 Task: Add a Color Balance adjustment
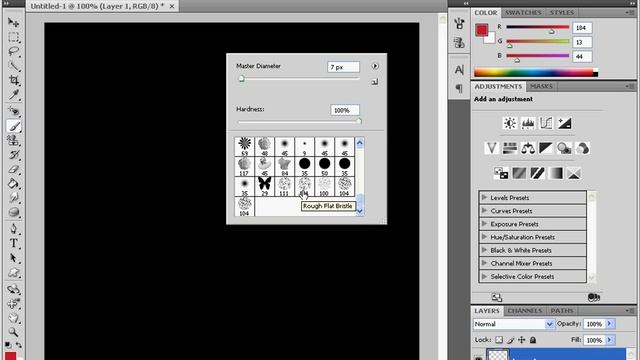click(528, 148)
